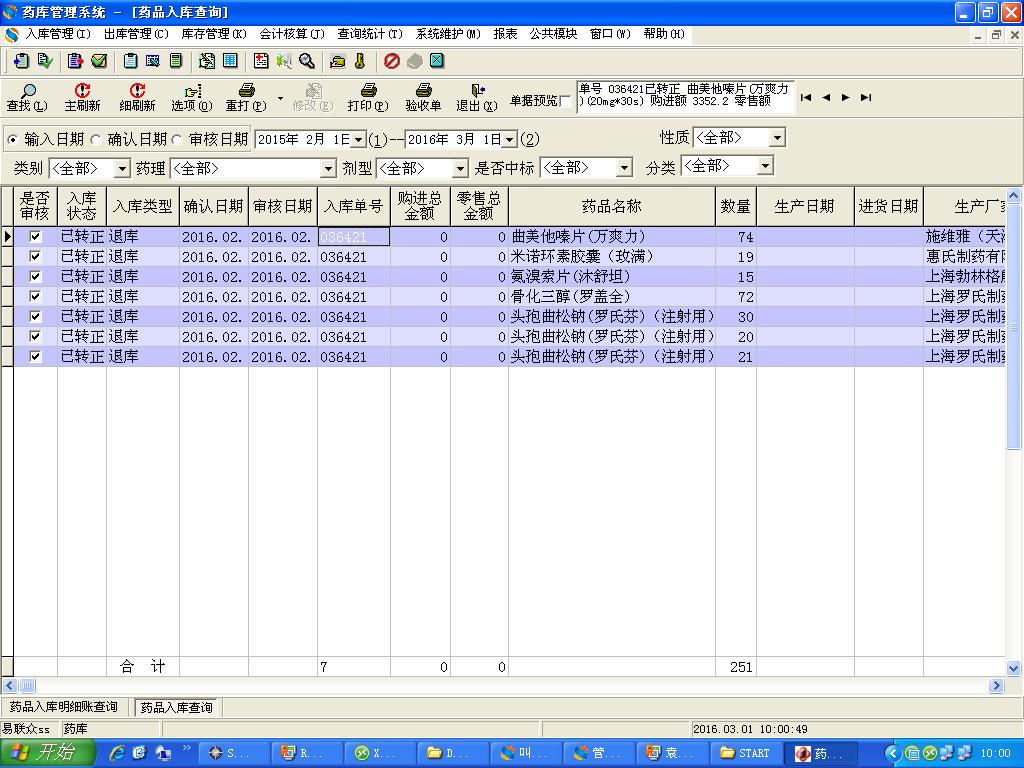
Task: Click the 退出(X) exit button
Action: coord(477,97)
